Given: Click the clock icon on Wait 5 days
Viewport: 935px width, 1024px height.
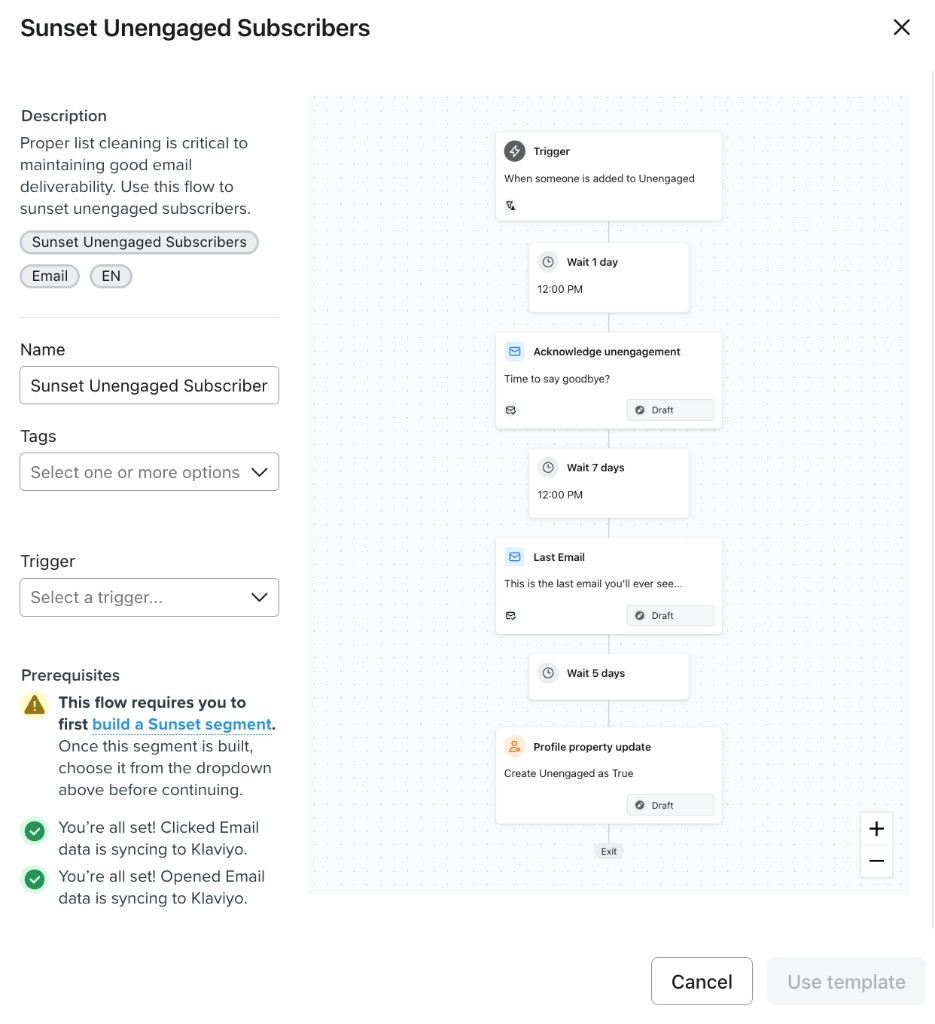Looking at the screenshot, I should (548, 673).
